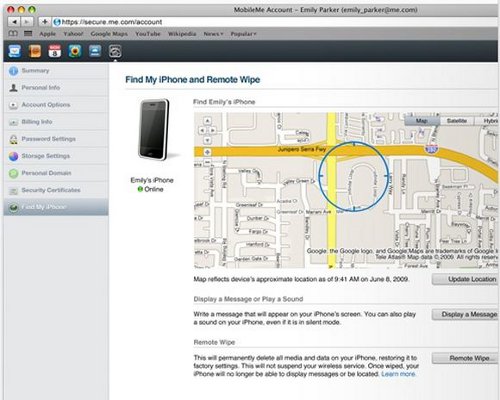Open Account Options in sidebar
The width and height of the screenshot is (500, 400).
(x=56, y=105)
